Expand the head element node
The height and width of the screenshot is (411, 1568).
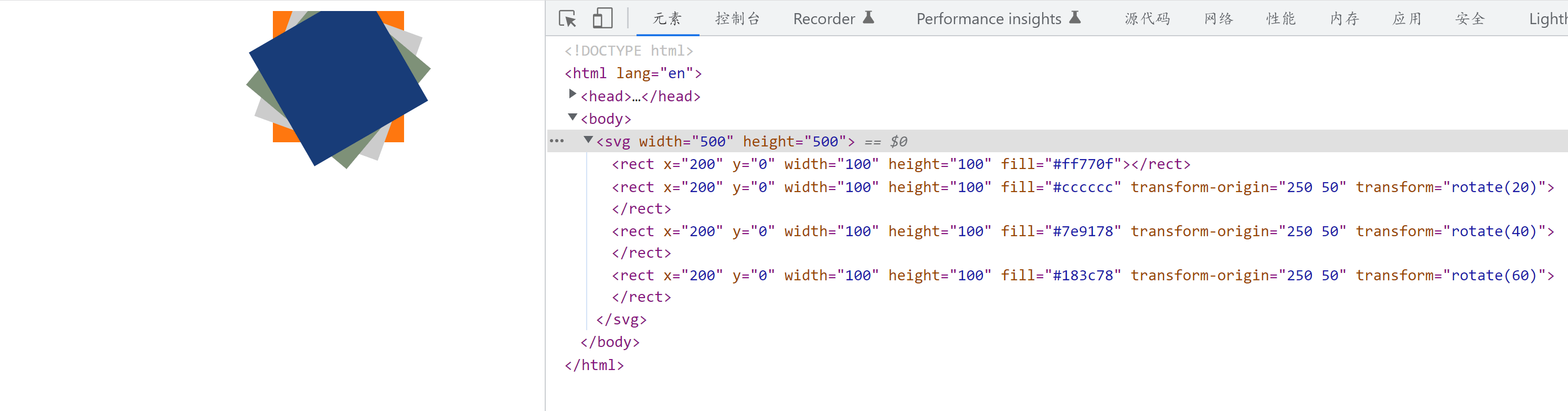pyautogui.click(x=572, y=94)
